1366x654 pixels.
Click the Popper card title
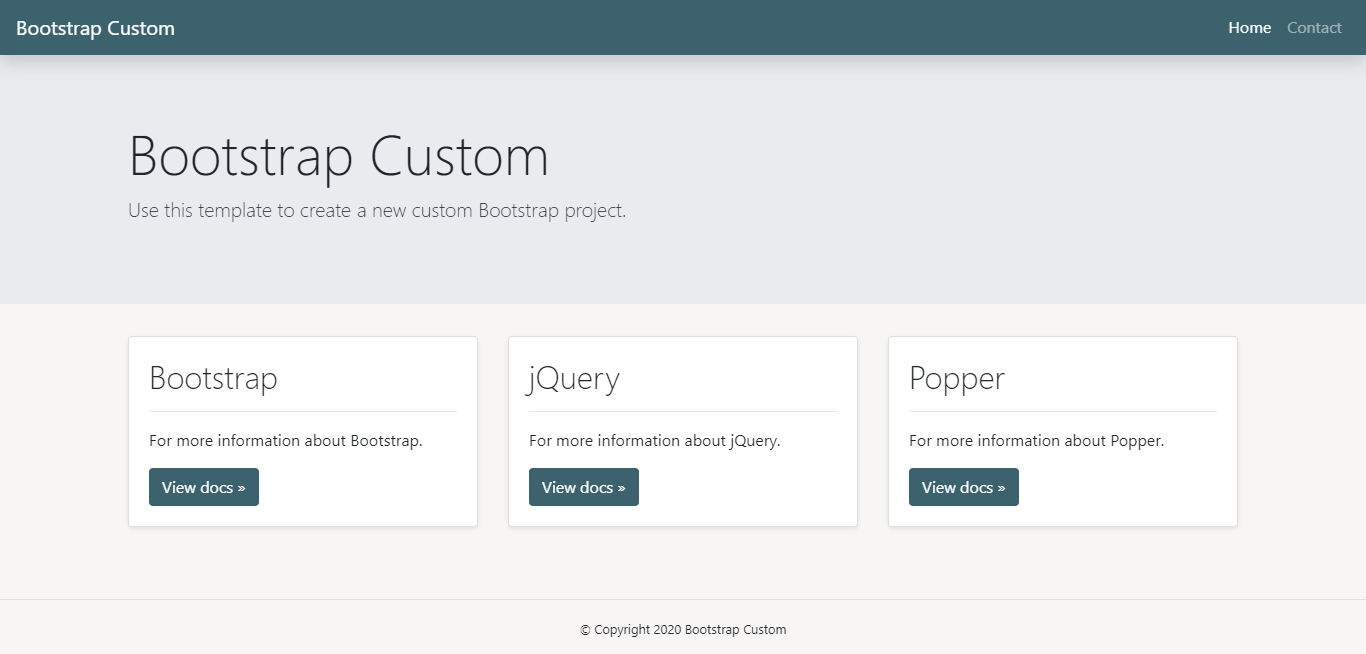[956, 378]
